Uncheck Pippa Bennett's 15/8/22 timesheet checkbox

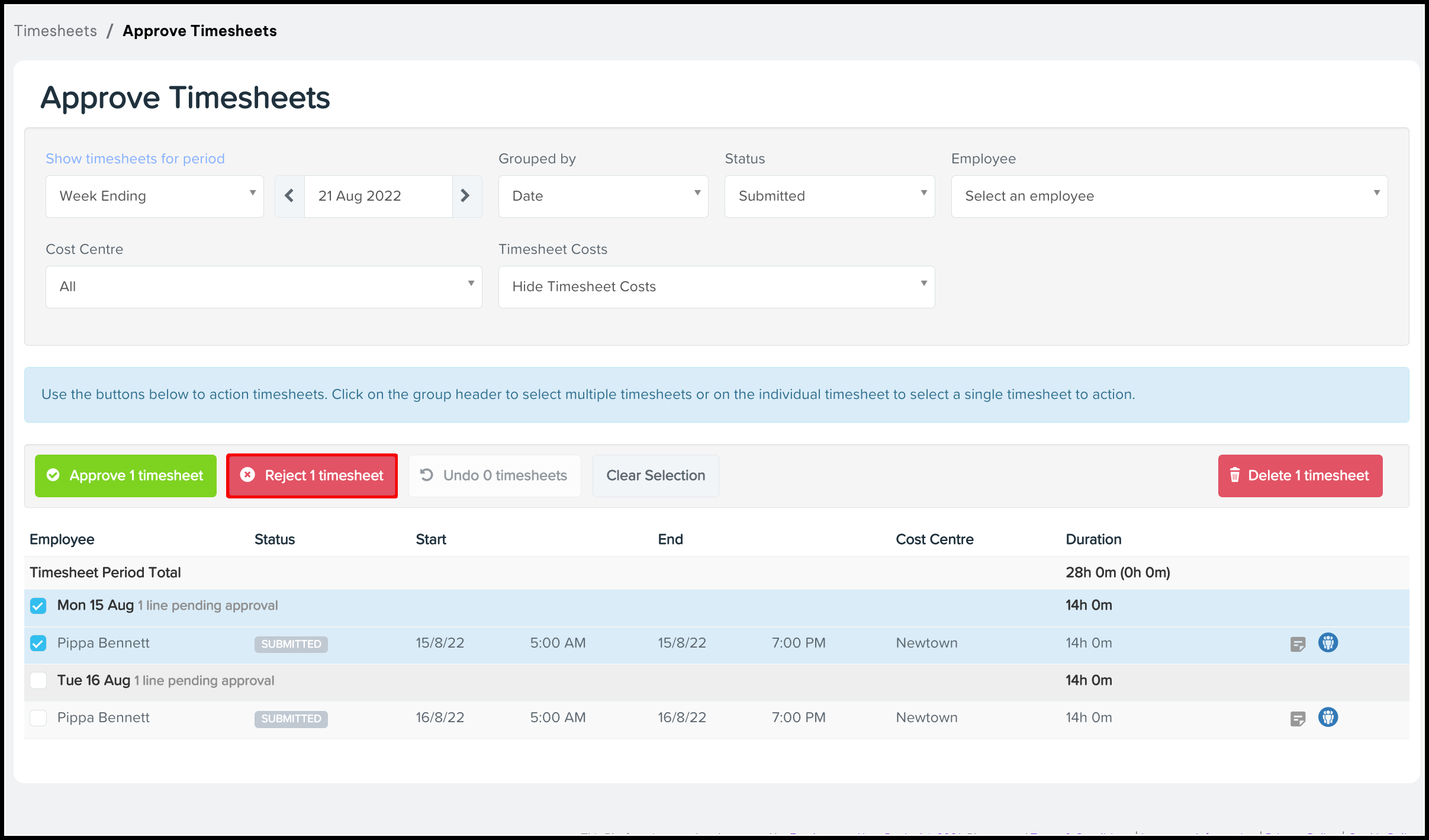pos(38,643)
